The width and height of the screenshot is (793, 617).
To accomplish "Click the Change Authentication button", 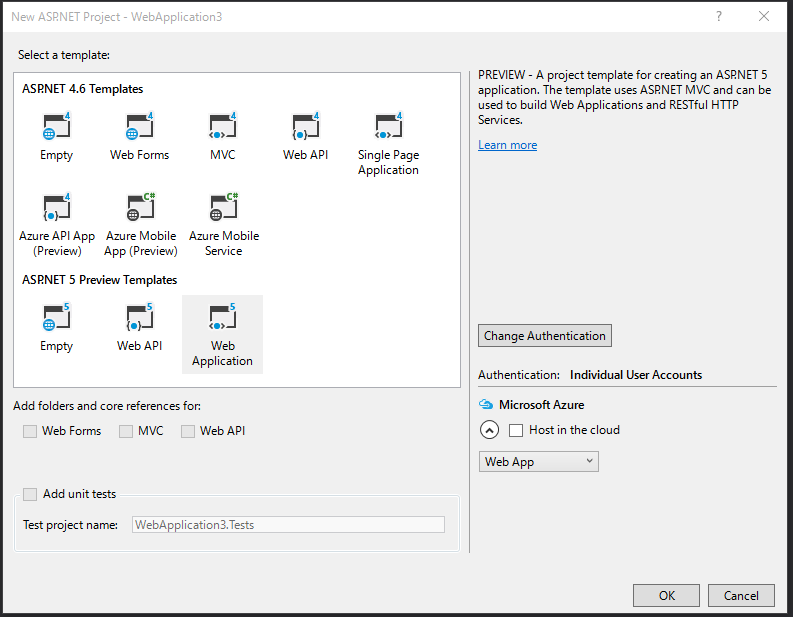I will click(545, 336).
